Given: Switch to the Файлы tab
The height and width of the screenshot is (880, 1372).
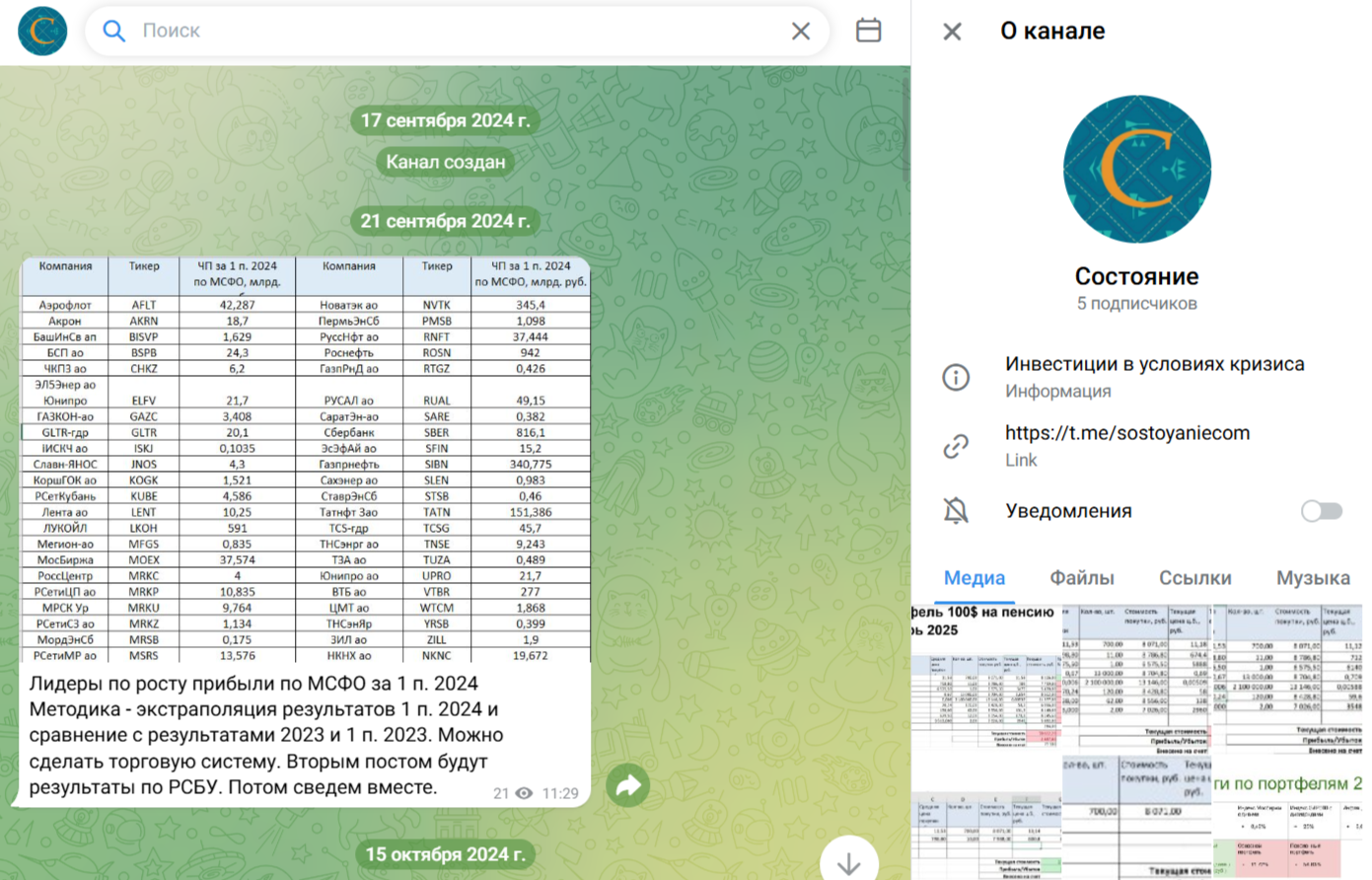Looking at the screenshot, I should pyautogui.click(x=1081, y=578).
